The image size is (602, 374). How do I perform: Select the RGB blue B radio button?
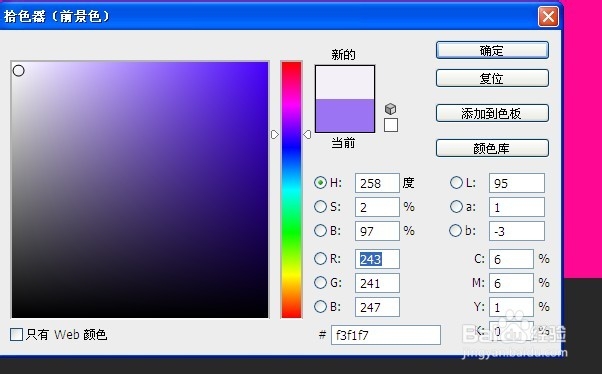tap(320, 307)
